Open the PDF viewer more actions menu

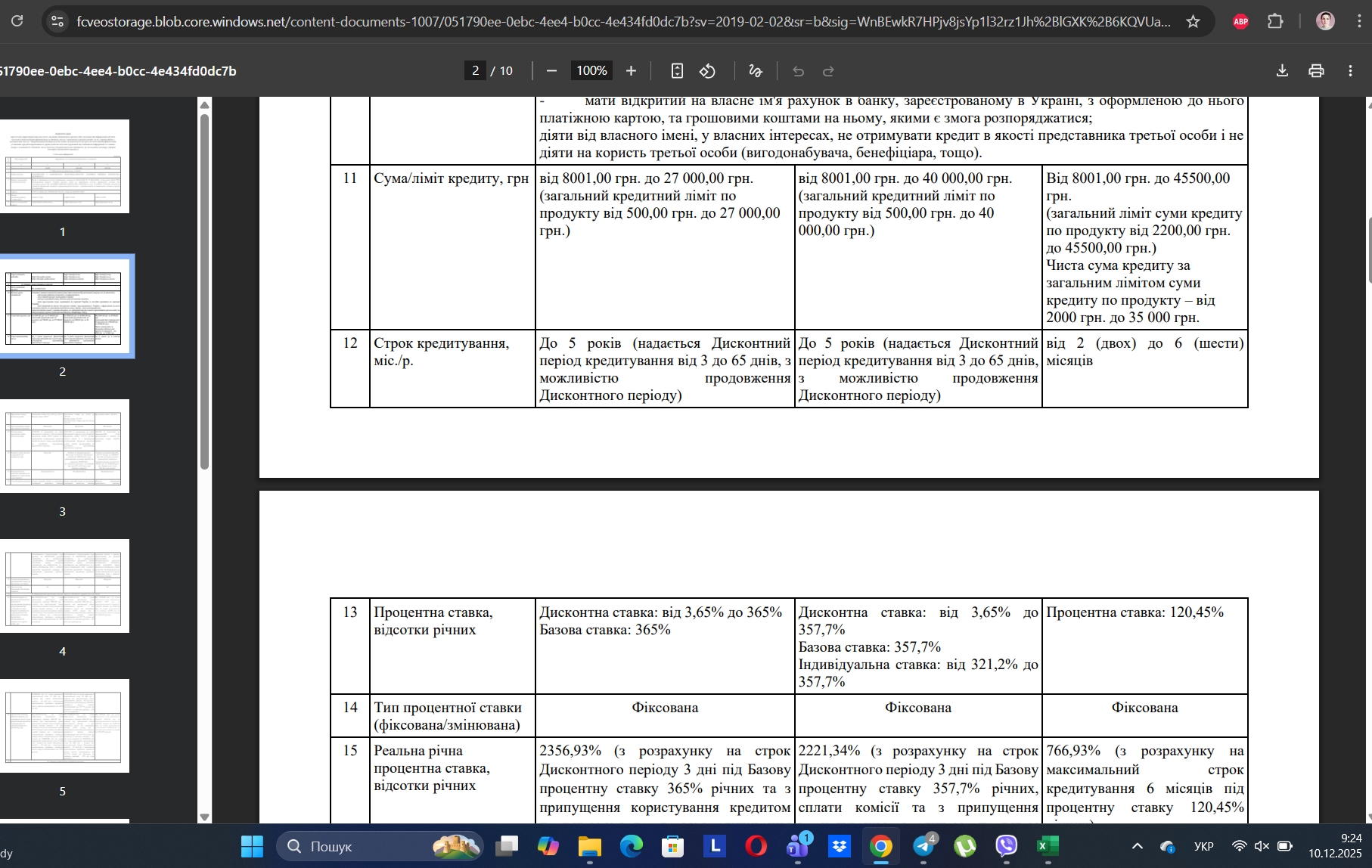pos(1350,70)
